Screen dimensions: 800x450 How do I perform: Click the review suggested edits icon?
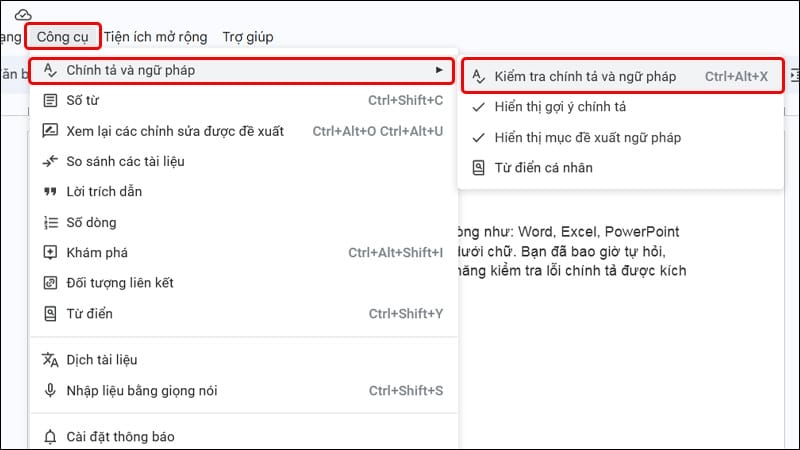[50, 131]
